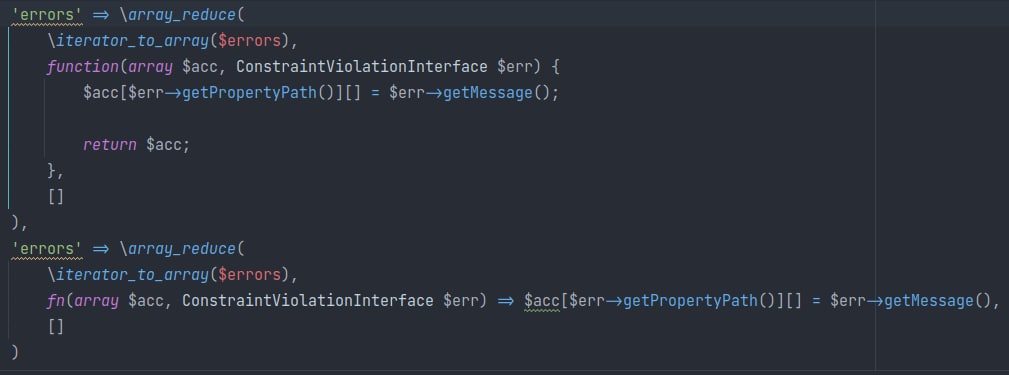Click $acc after the return keyword
The height and width of the screenshot is (375, 1009).
(164, 145)
